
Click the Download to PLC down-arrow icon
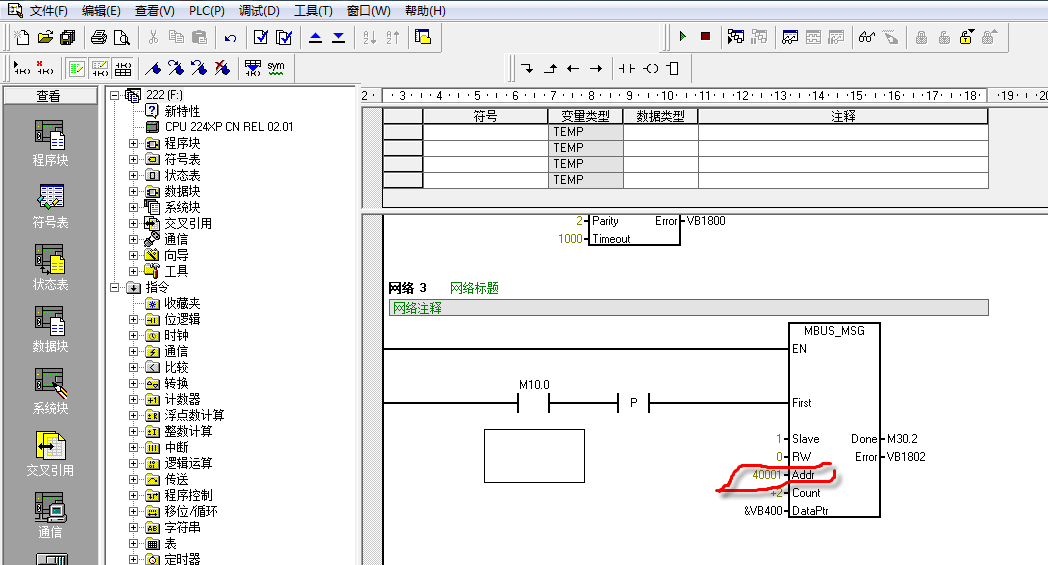pos(338,37)
